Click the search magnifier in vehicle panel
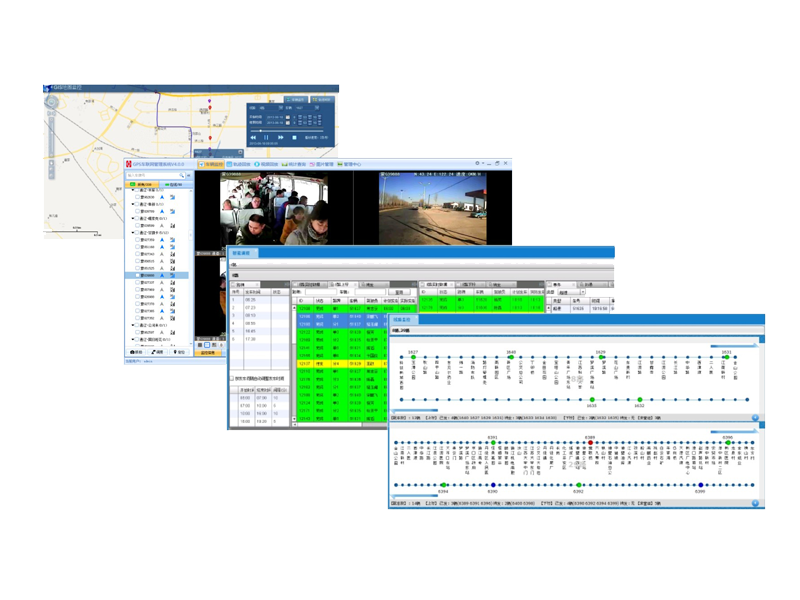The image size is (800, 600). click(181, 175)
